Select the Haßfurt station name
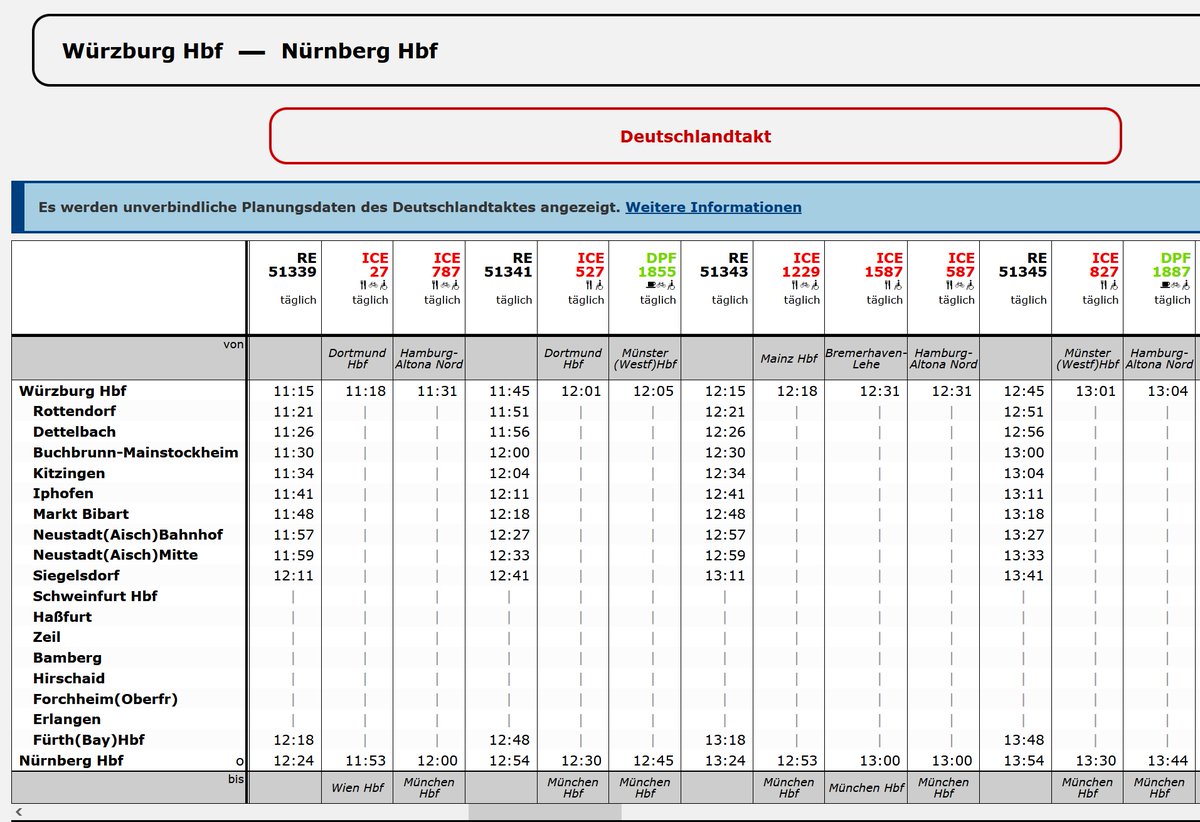This screenshot has width=1200, height=822. [62, 616]
